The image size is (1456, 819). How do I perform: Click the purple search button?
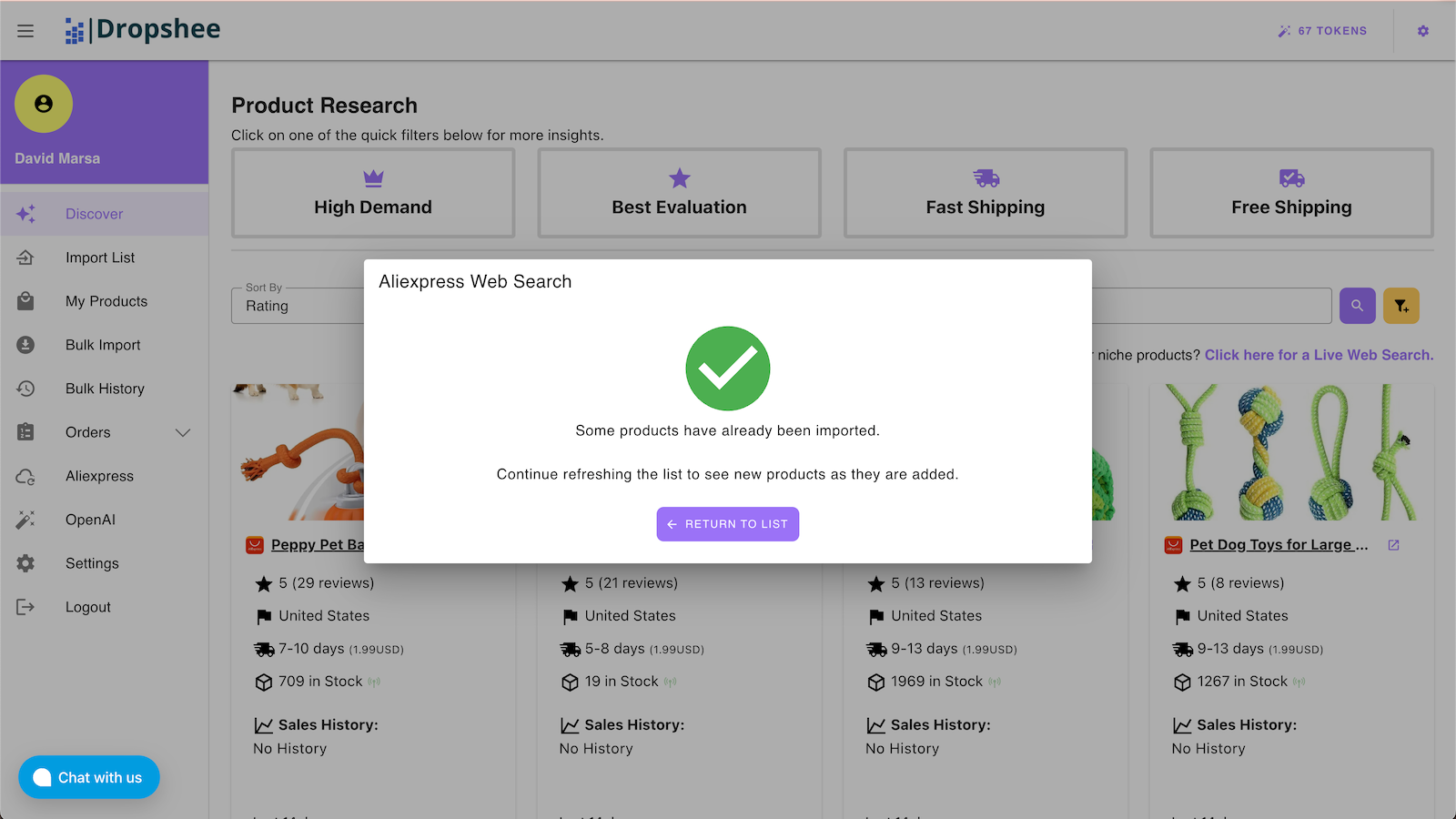[x=1358, y=306]
